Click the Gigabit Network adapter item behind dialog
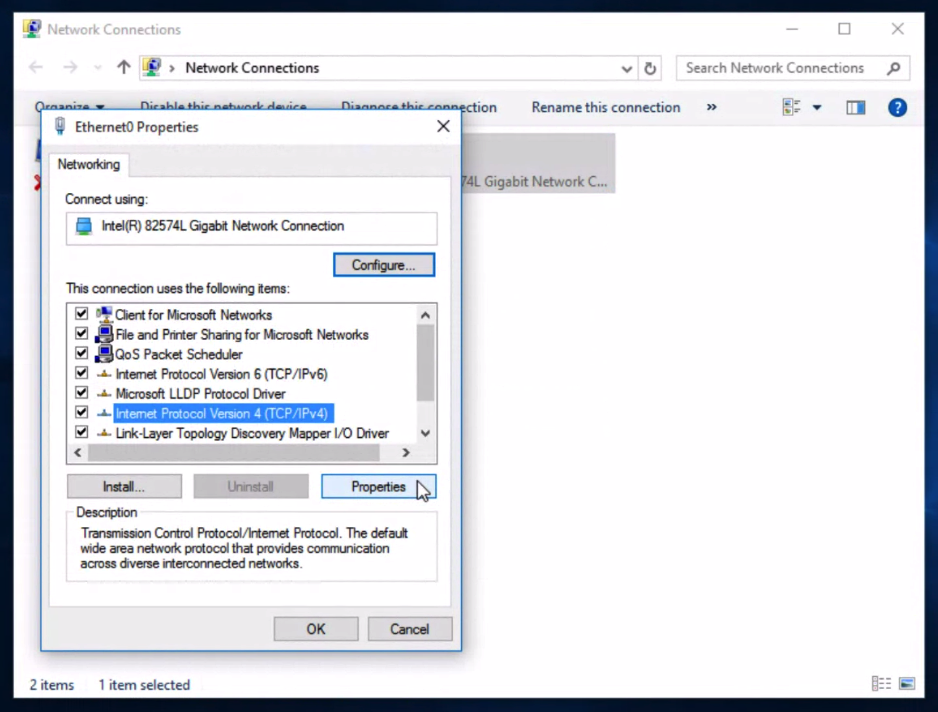Image resolution: width=938 pixels, height=712 pixels. 538,163
